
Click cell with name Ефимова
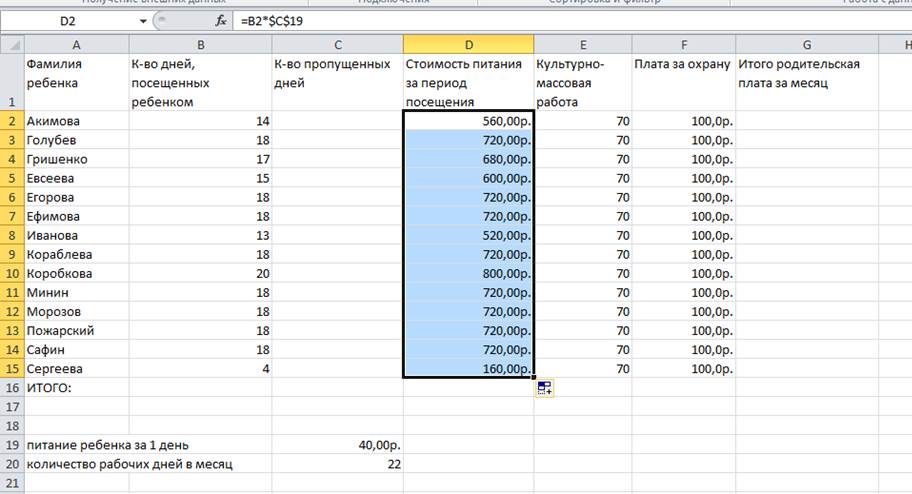(x=76, y=216)
